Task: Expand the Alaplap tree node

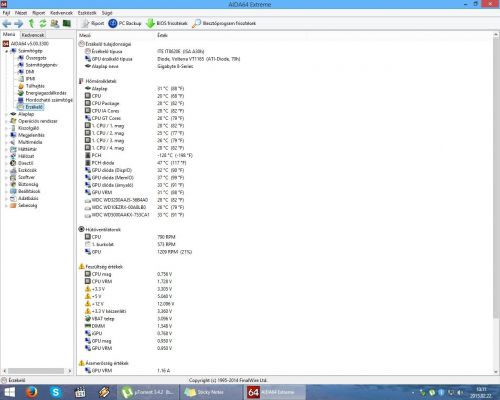Action: tap(6, 114)
